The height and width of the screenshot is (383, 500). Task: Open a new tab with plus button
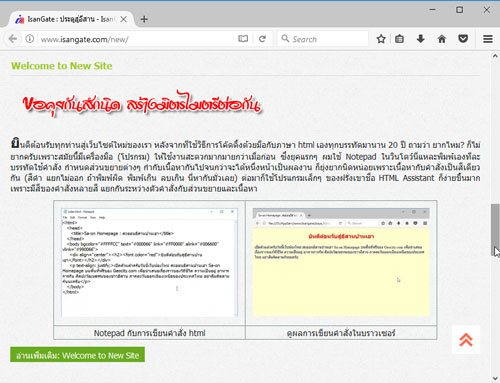[144, 19]
